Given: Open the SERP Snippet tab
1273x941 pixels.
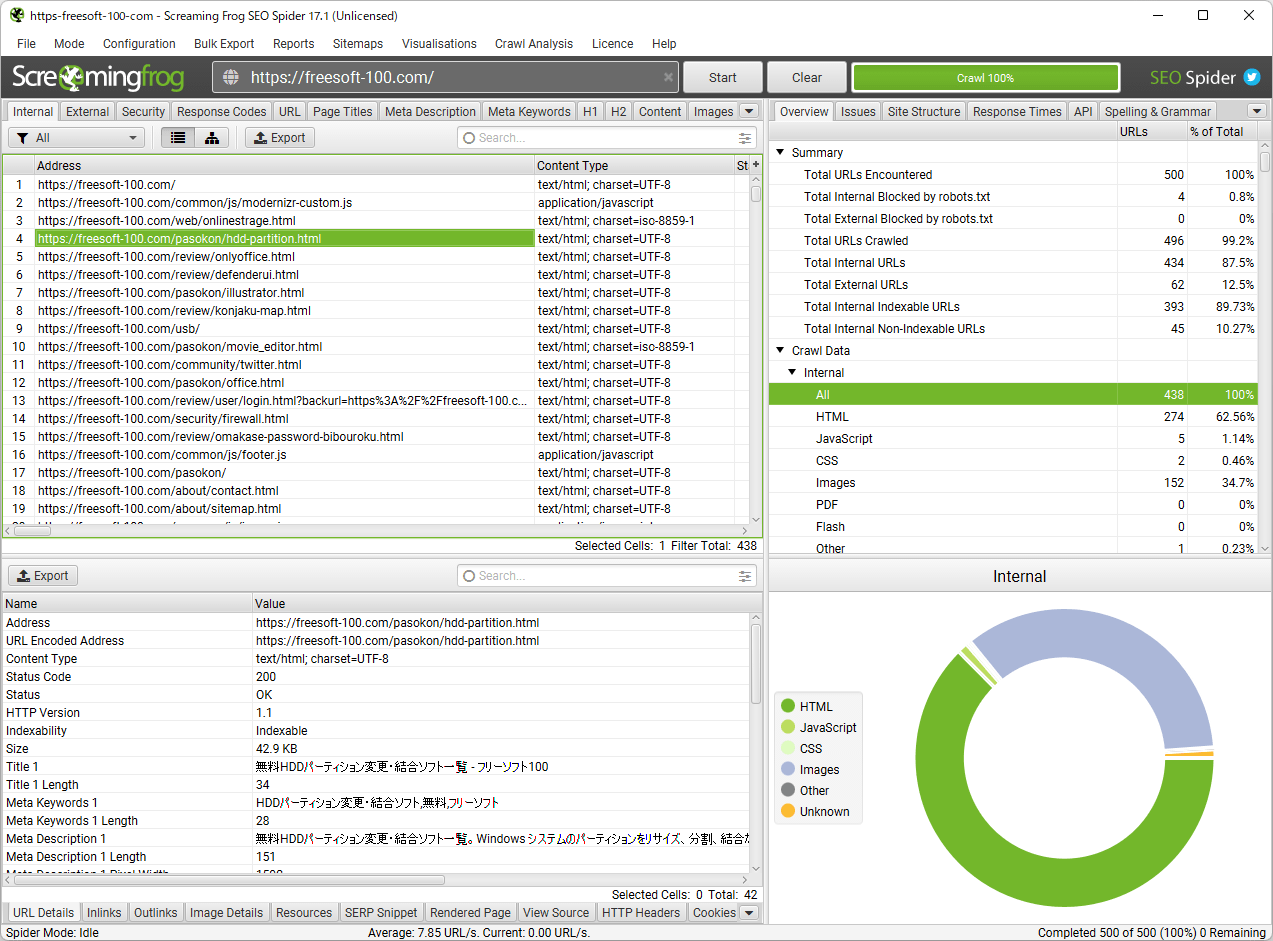Looking at the screenshot, I should (x=381, y=912).
